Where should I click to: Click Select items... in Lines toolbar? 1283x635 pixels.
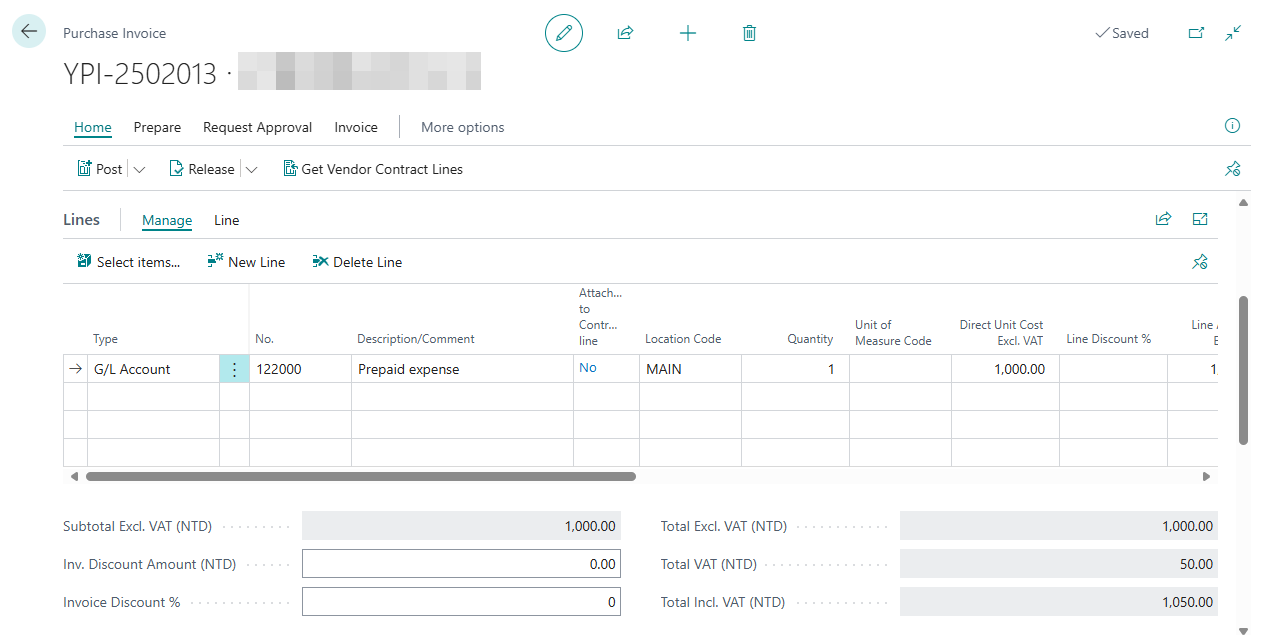point(129,262)
